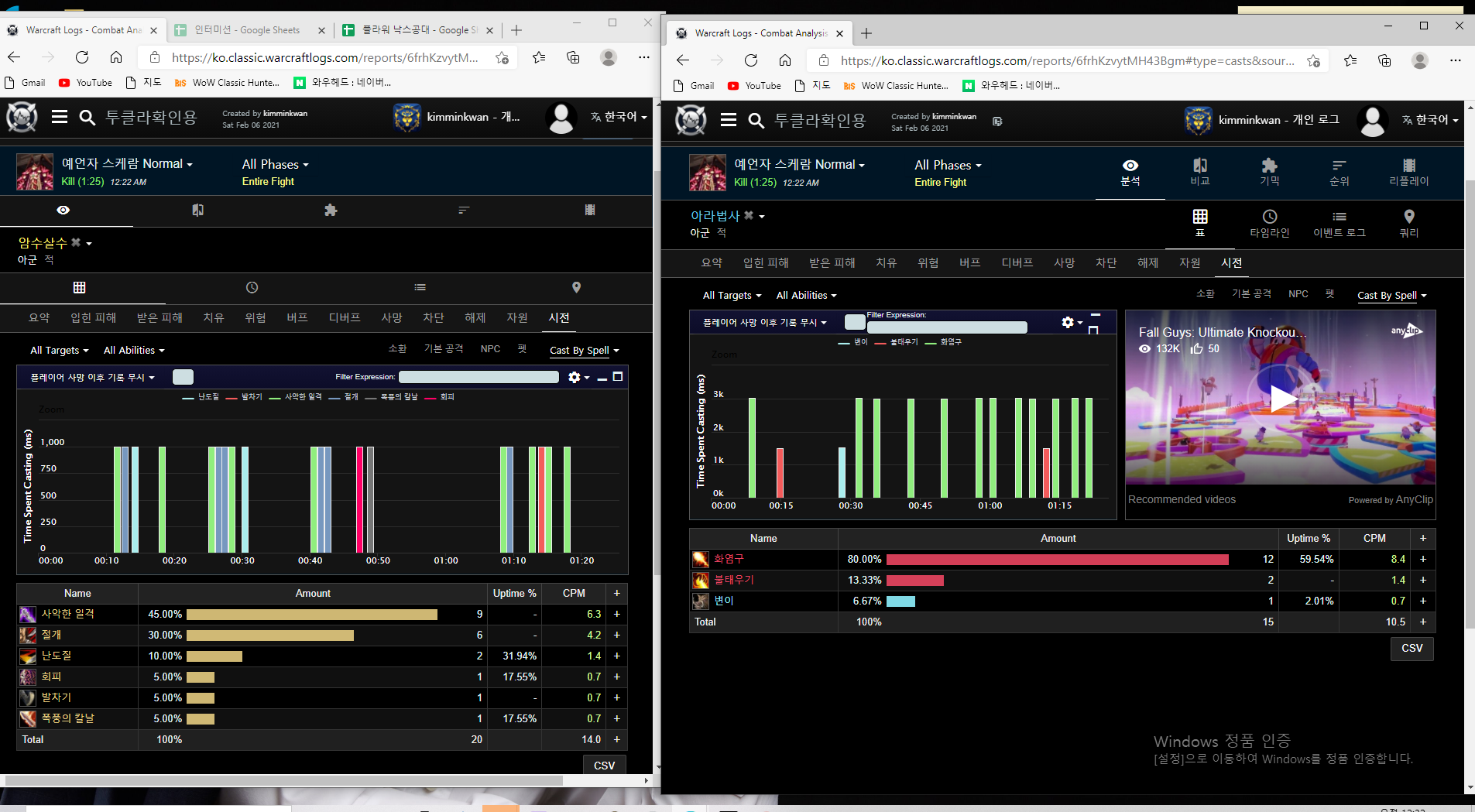Switch to 자원 tab in right window

click(x=1190, y=262)
